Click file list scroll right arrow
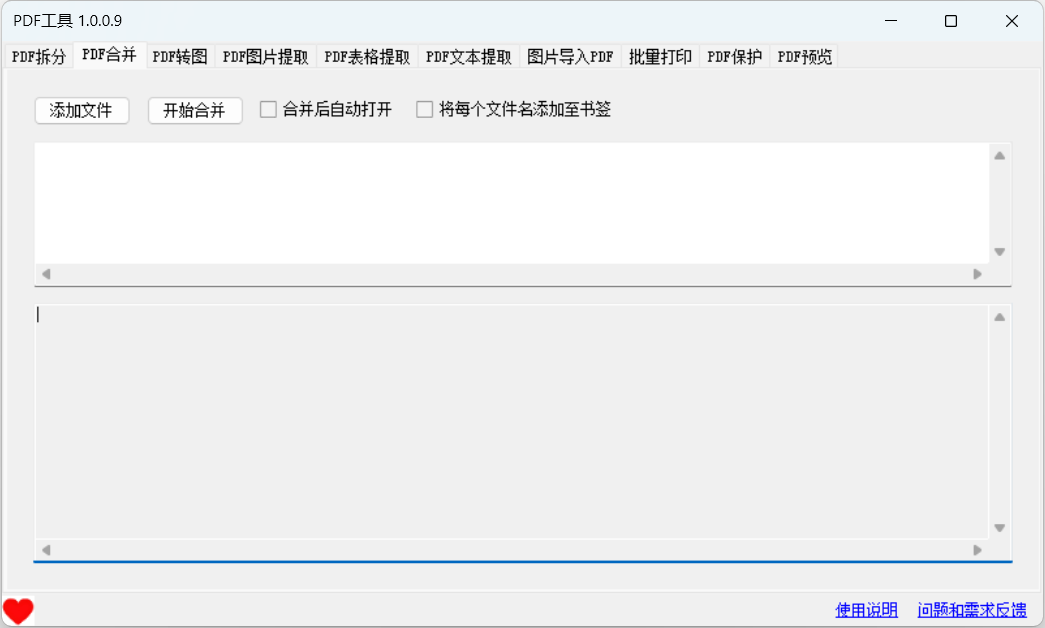 [x=977, y=274]
